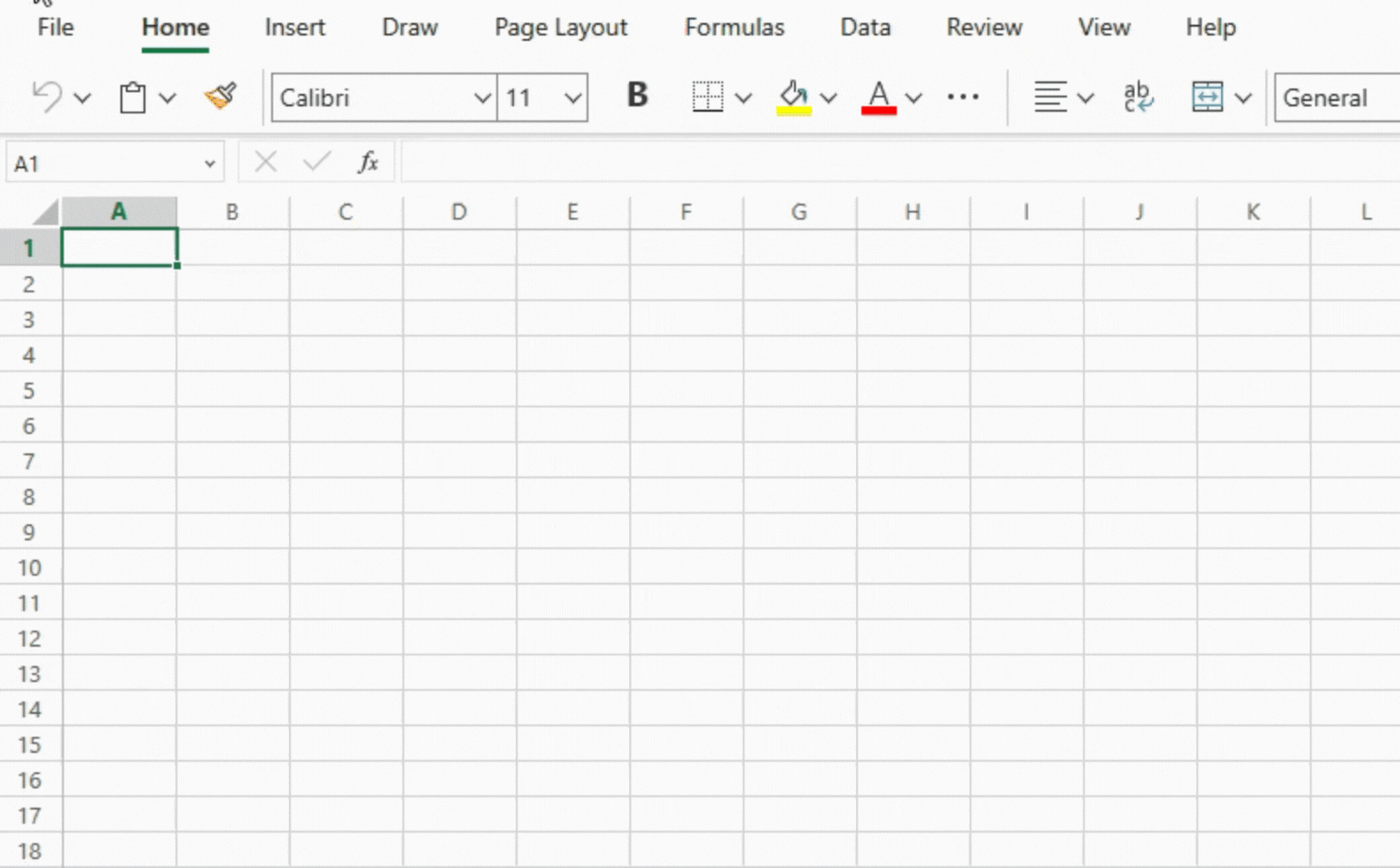The image size is (1400, 868).
Task: Select row 5 header
Action: (x=30, y=390)
